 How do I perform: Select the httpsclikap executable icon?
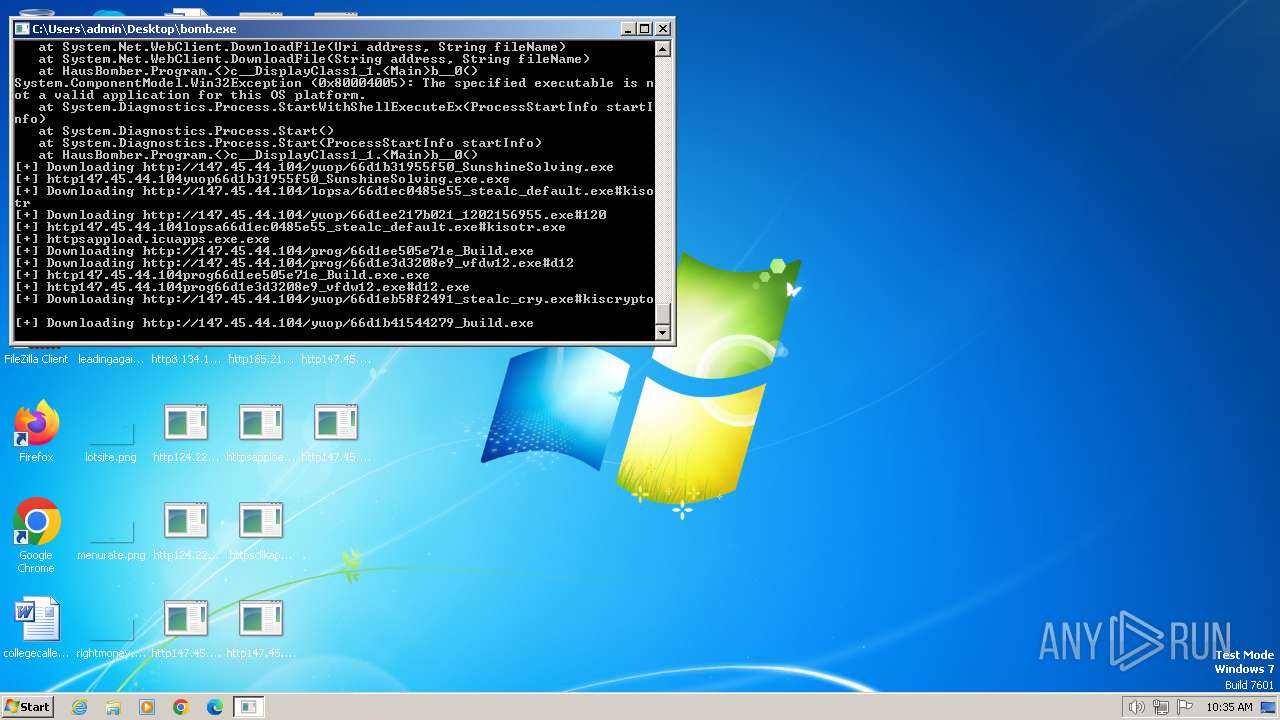click(261, 529)
